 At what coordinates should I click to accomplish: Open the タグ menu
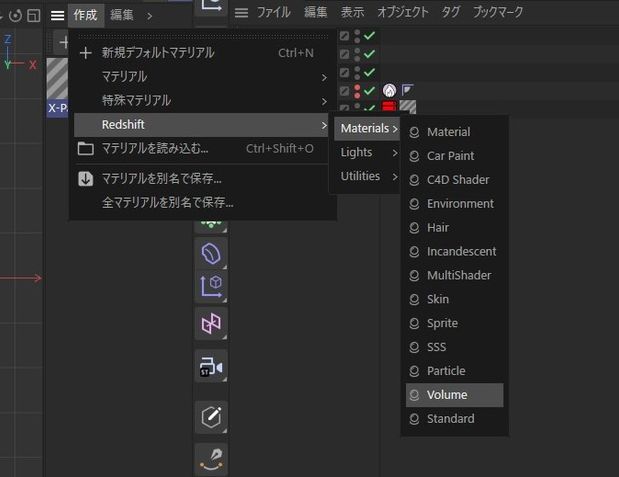[x=450, y=12]
